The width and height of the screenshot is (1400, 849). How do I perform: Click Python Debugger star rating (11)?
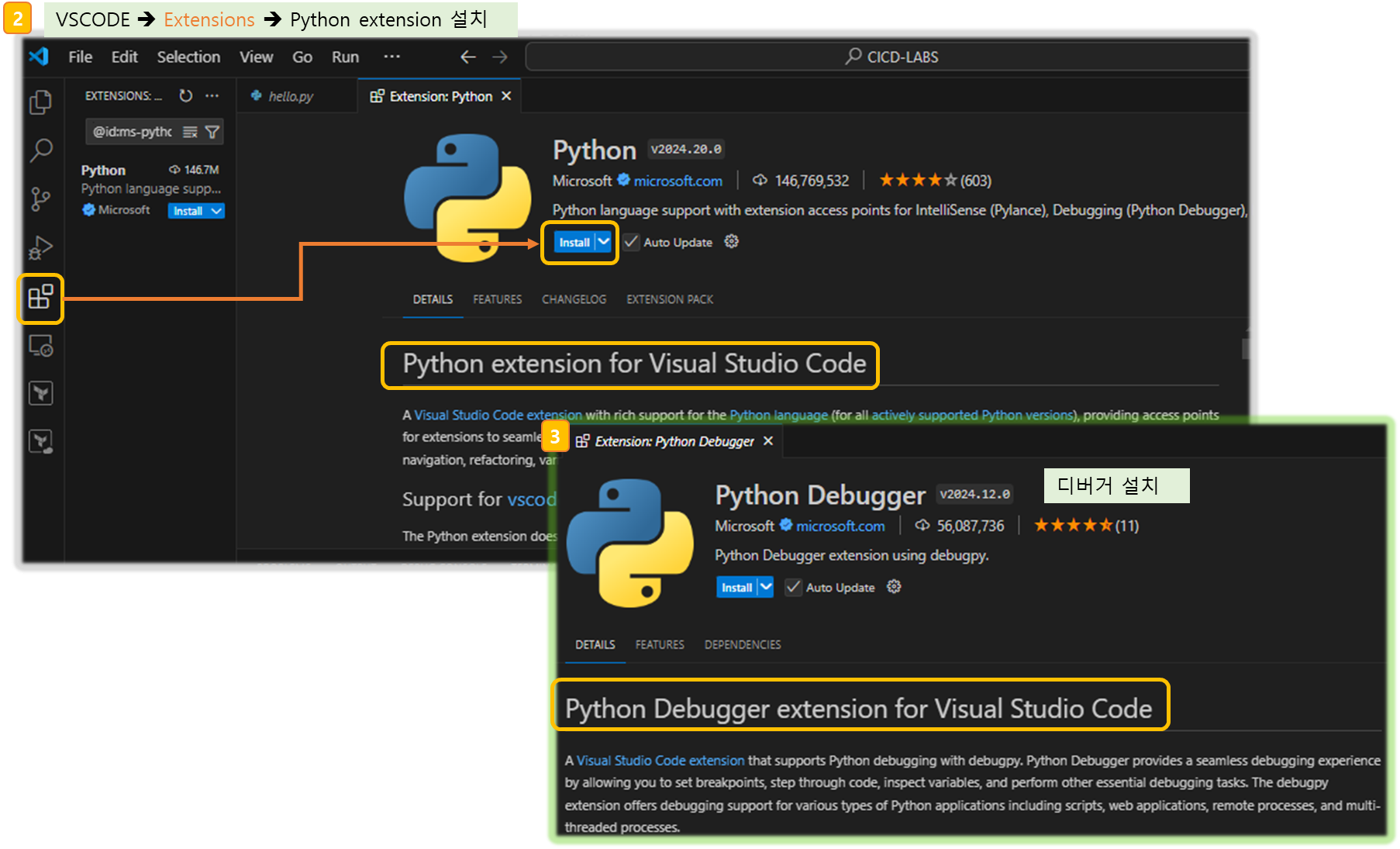tap(1086, 526)
